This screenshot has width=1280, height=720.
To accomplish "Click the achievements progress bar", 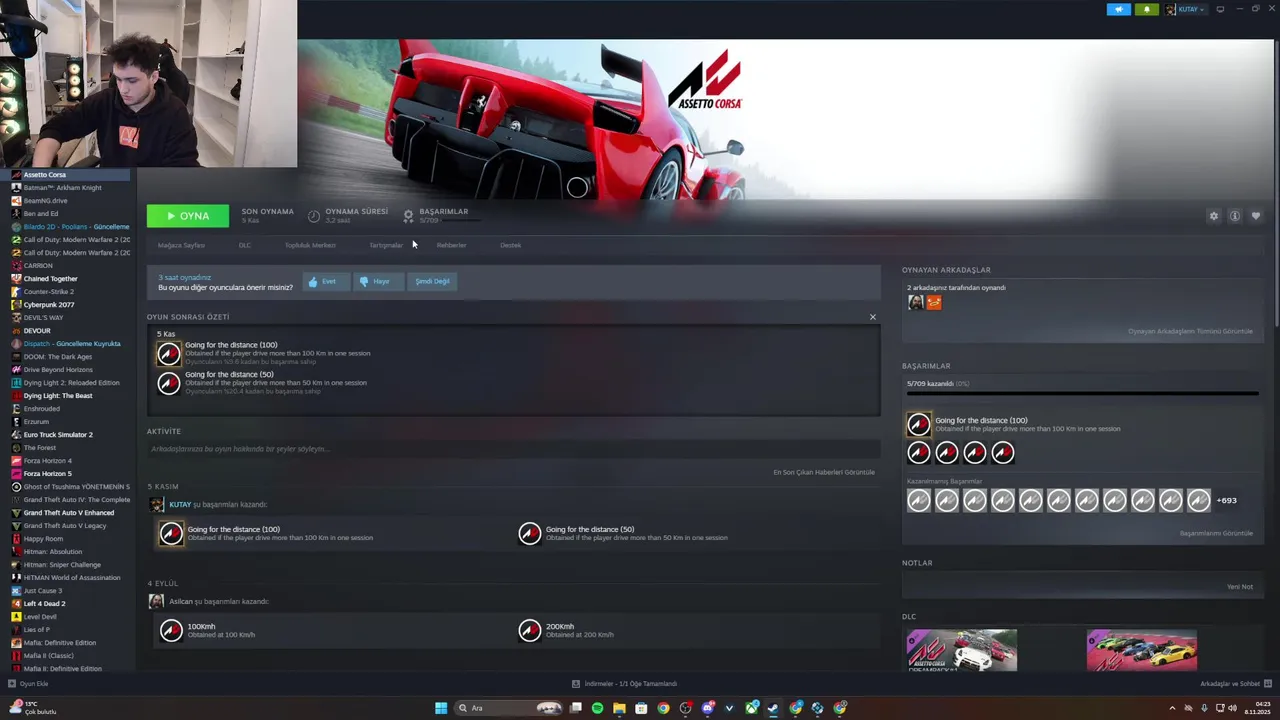I will tap(1082, 393).
